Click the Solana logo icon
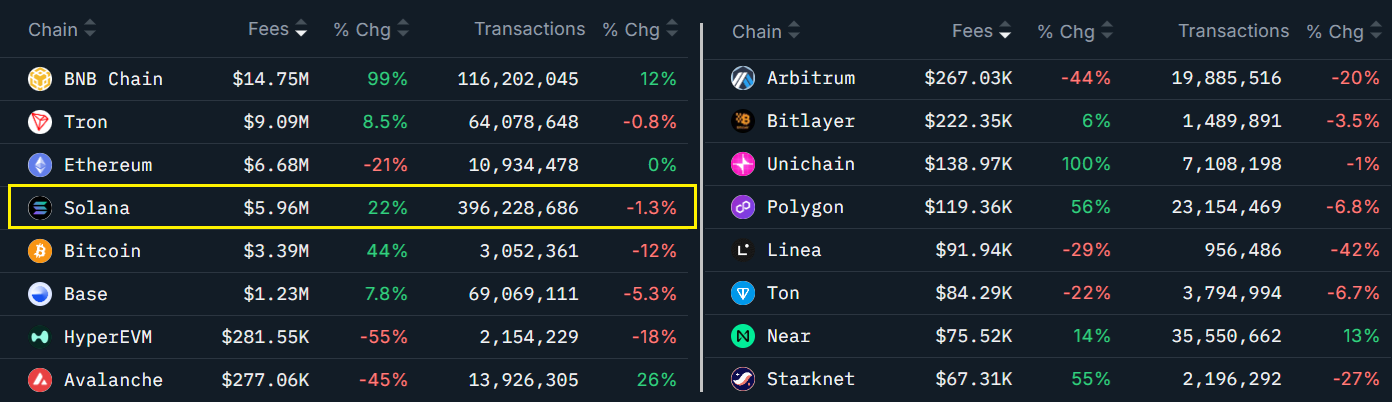This screenshot has height=402, width=1392. tap(40, 208)
